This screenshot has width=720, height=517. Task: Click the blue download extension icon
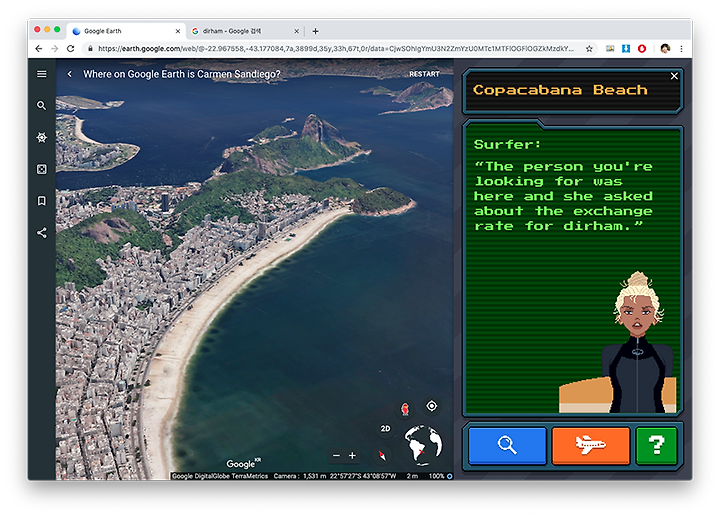[626, 48]
